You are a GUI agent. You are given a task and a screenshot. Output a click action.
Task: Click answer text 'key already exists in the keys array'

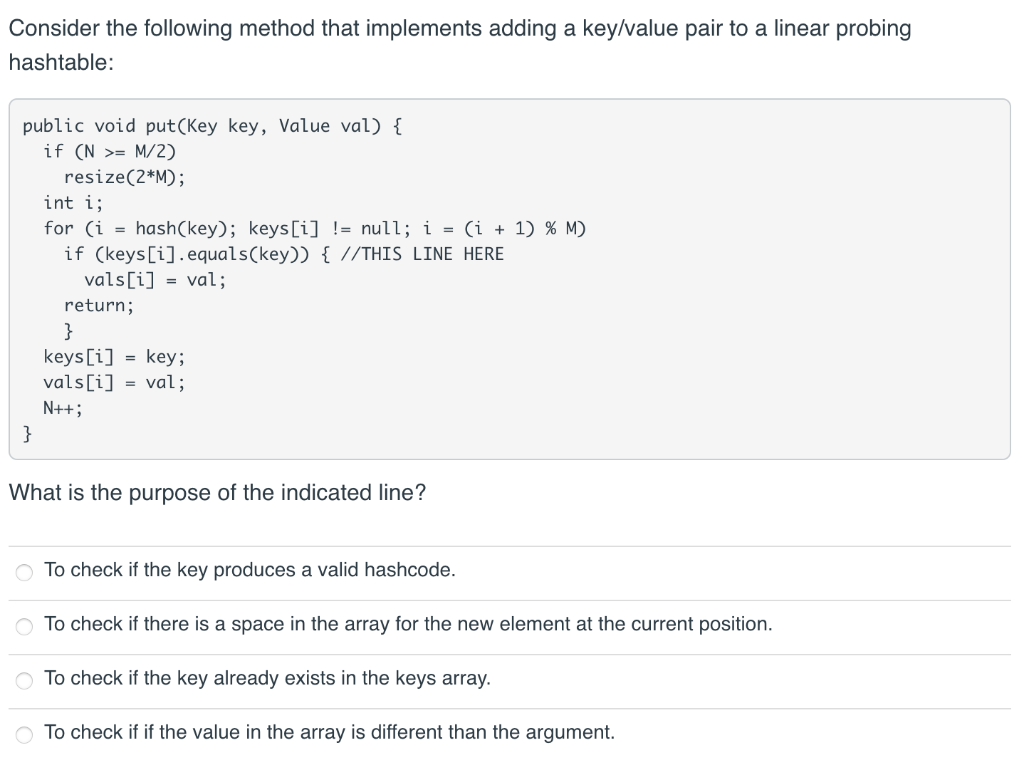[267, 678]
